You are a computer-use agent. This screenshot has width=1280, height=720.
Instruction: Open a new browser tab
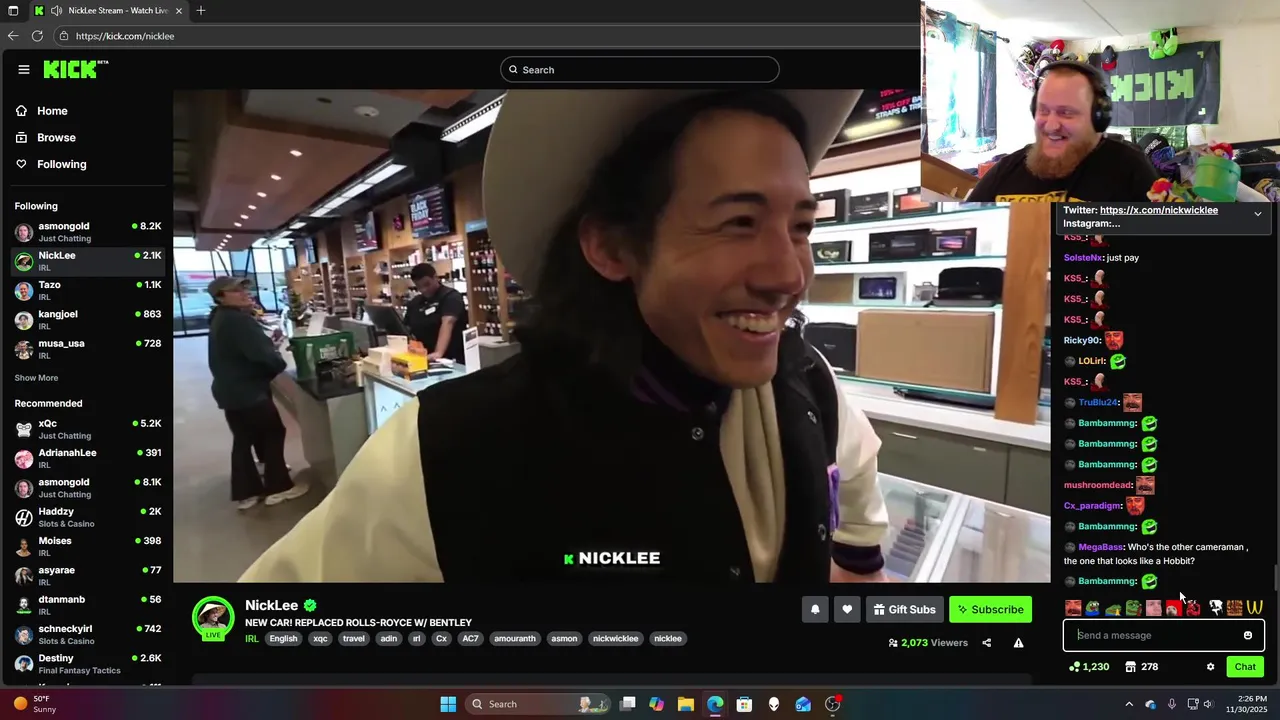click(x=201, y=10)
